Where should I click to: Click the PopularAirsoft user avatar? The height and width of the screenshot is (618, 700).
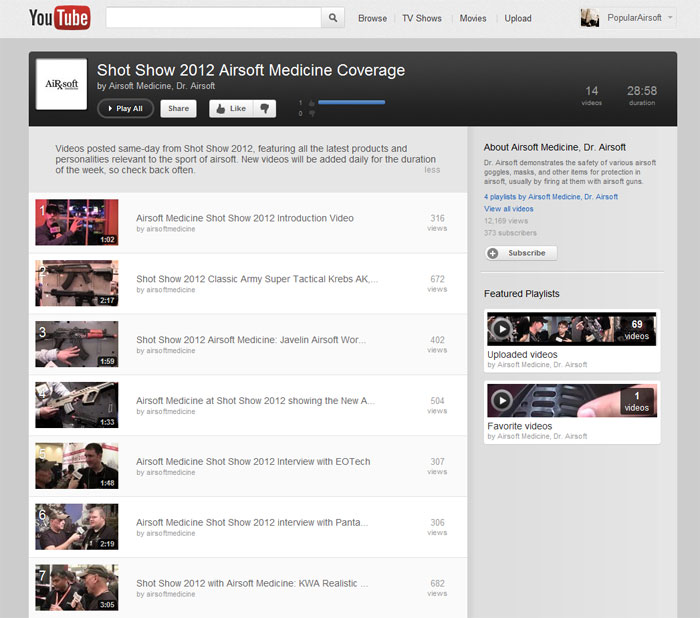coord(590,18)
